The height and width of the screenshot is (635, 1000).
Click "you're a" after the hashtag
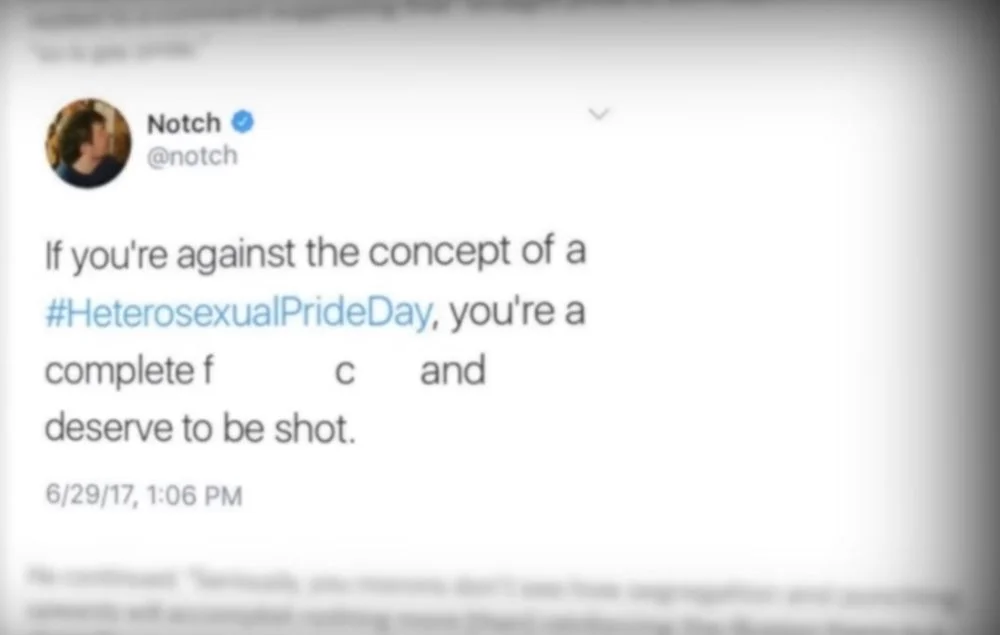(517, 314)
